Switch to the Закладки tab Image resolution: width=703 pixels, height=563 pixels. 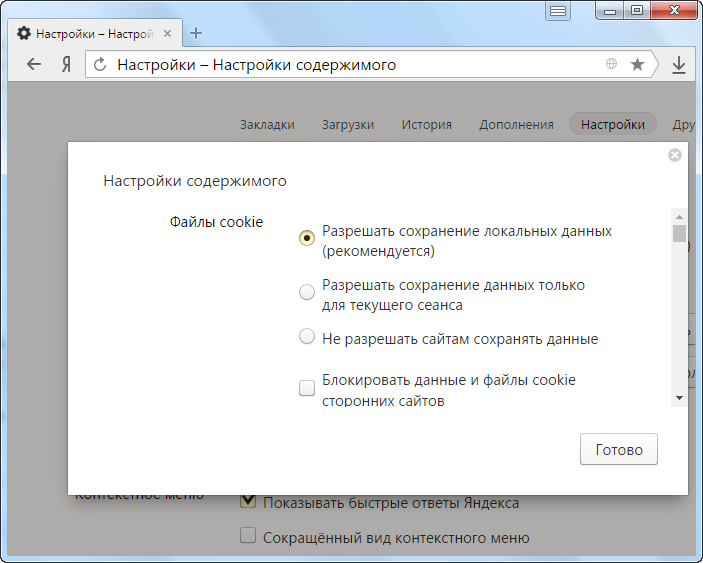coord(267,124)
